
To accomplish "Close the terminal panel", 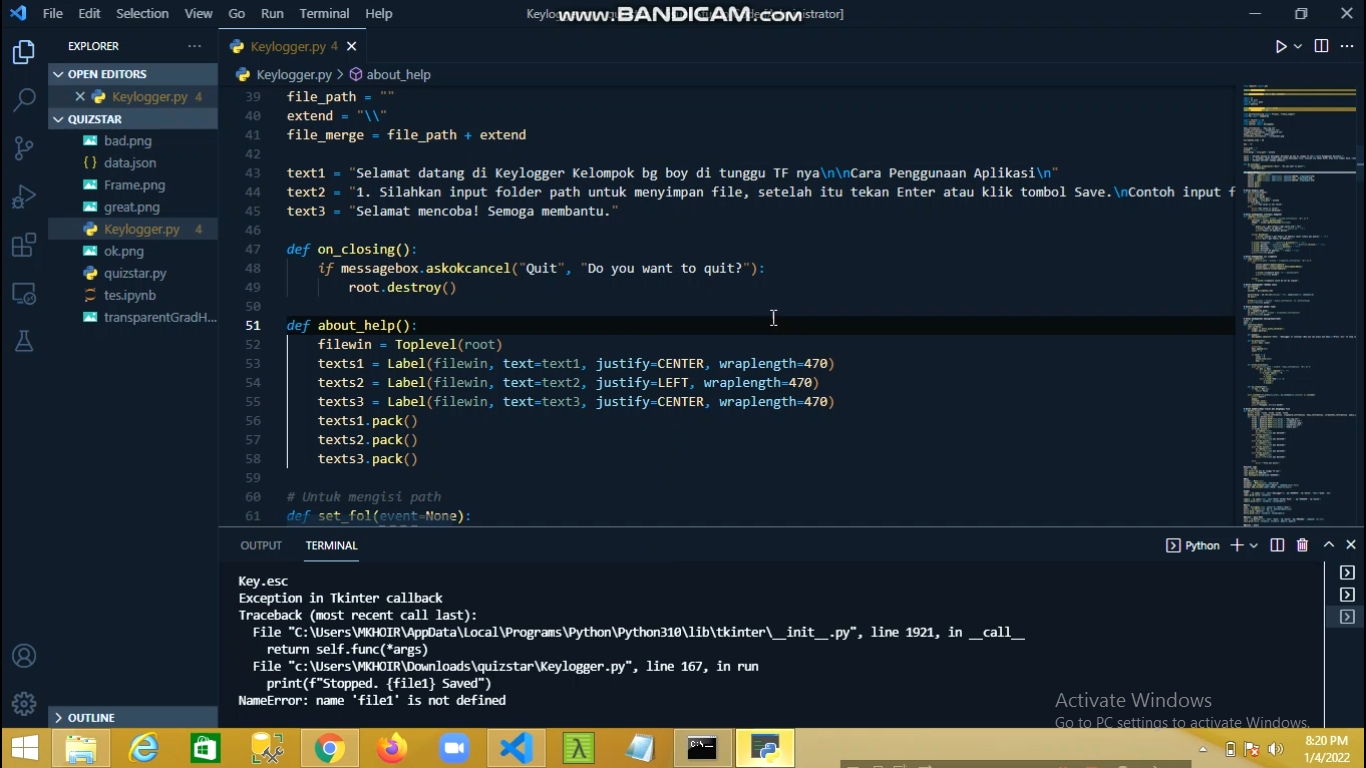I will click(1351, 545).
